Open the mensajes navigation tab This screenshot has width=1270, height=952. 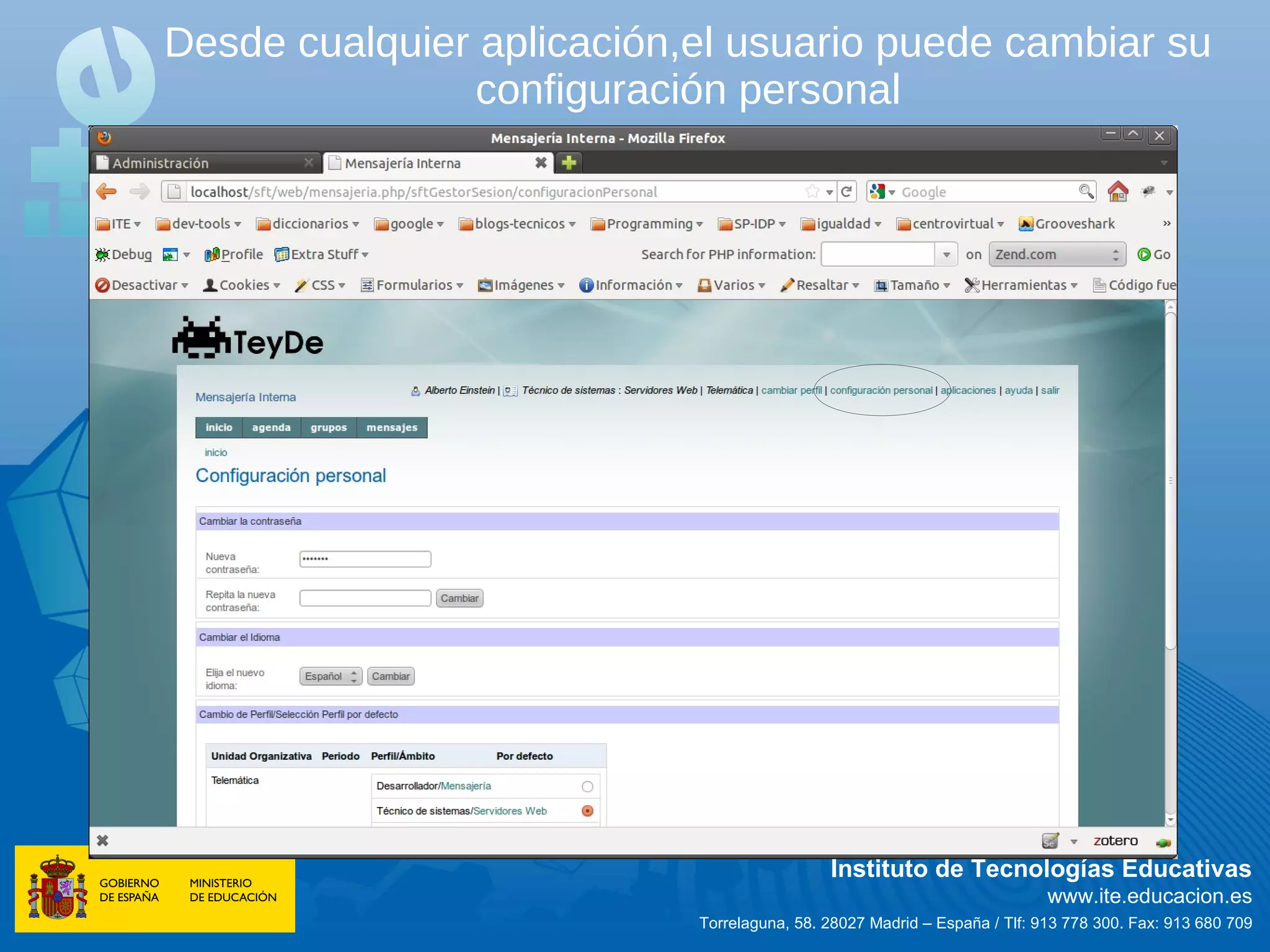pyautogui.click(x=392, y=428)
